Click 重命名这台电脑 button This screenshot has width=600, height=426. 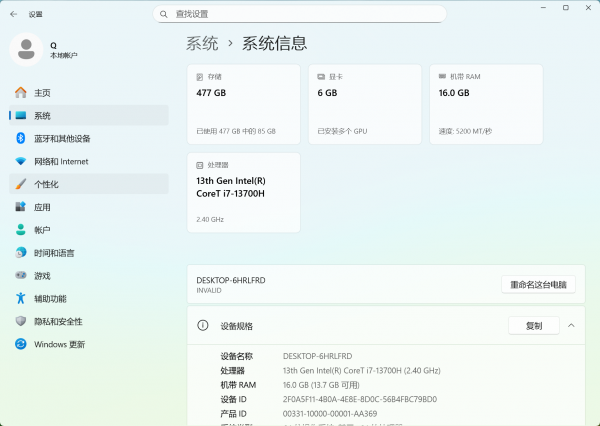click(538, 284)
